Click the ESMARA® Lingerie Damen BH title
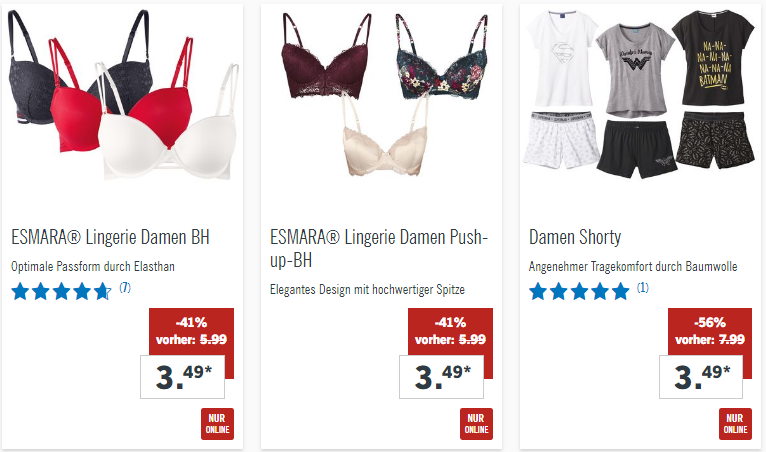The image size is (766, 452). pyautogui.click(x=110, y=237)
